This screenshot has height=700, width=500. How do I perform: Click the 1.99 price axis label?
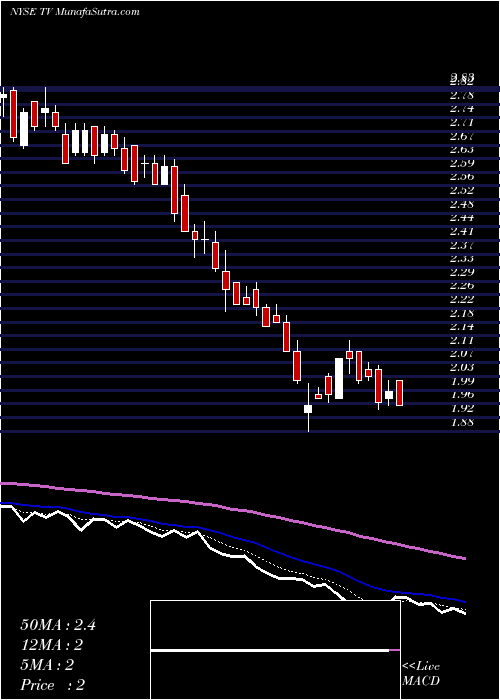(462, 381)
